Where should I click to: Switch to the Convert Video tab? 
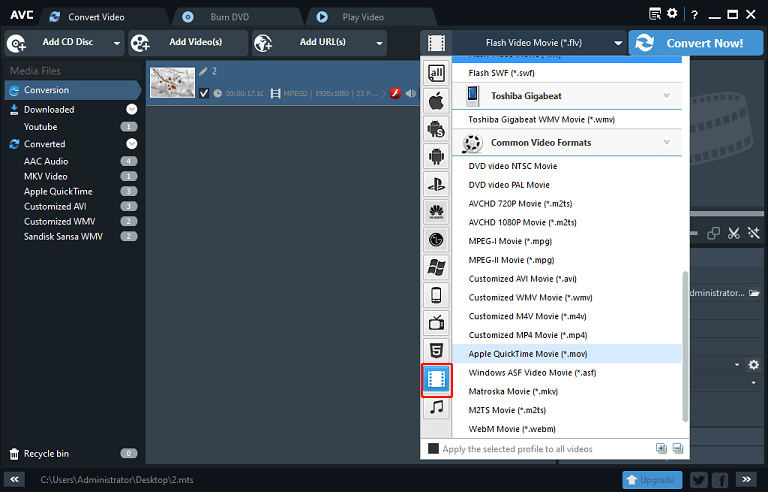[96, 17]
